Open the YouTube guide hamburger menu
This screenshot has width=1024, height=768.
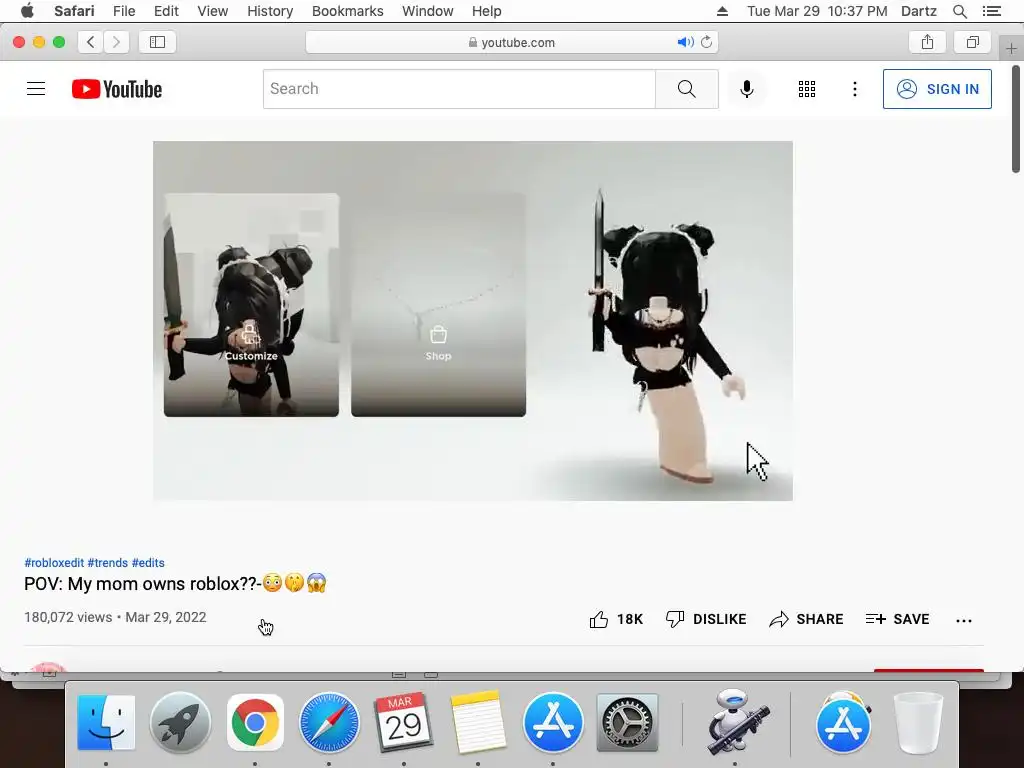point(36,89)
